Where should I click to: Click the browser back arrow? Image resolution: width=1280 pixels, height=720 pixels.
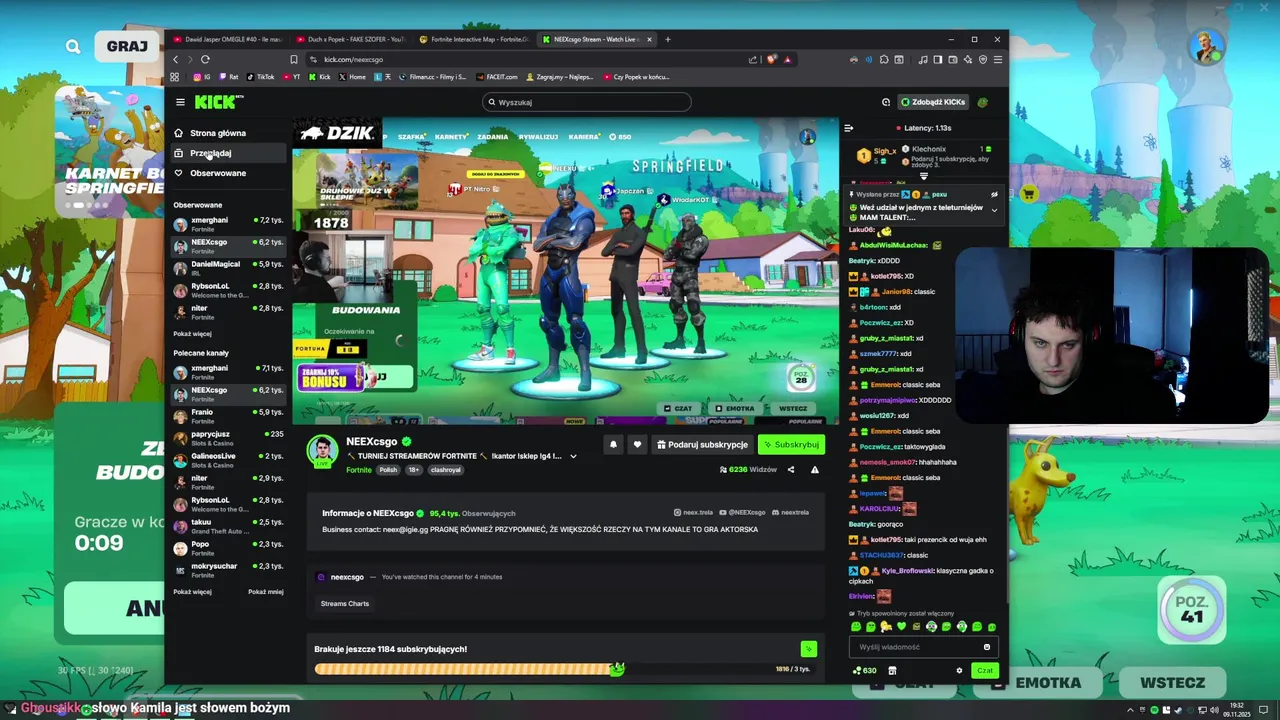point(176,59)
